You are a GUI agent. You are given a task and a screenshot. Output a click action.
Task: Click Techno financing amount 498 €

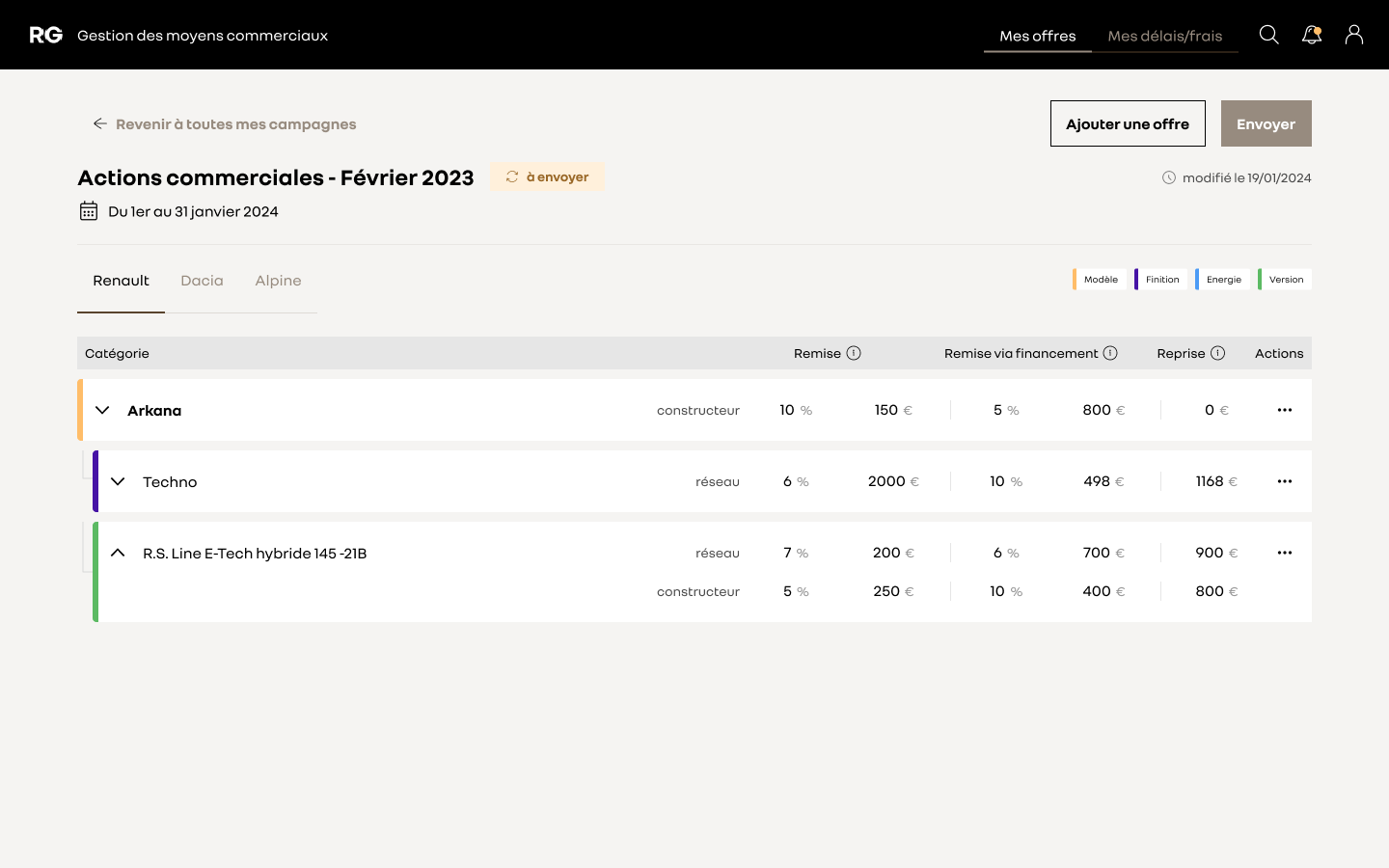1103,481
